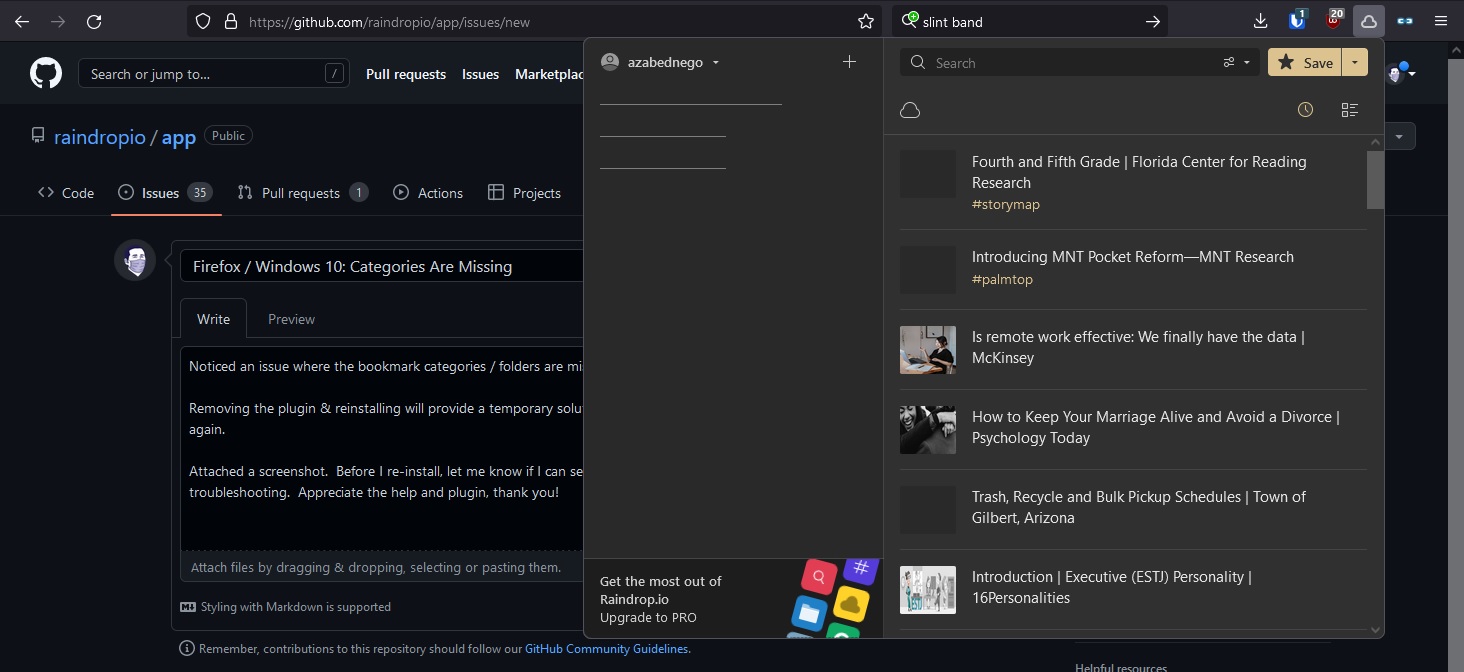Viewport: 1464px width, 672px height.
Task: Open the Save button dropdown arrow
Action: [1354, 62]
